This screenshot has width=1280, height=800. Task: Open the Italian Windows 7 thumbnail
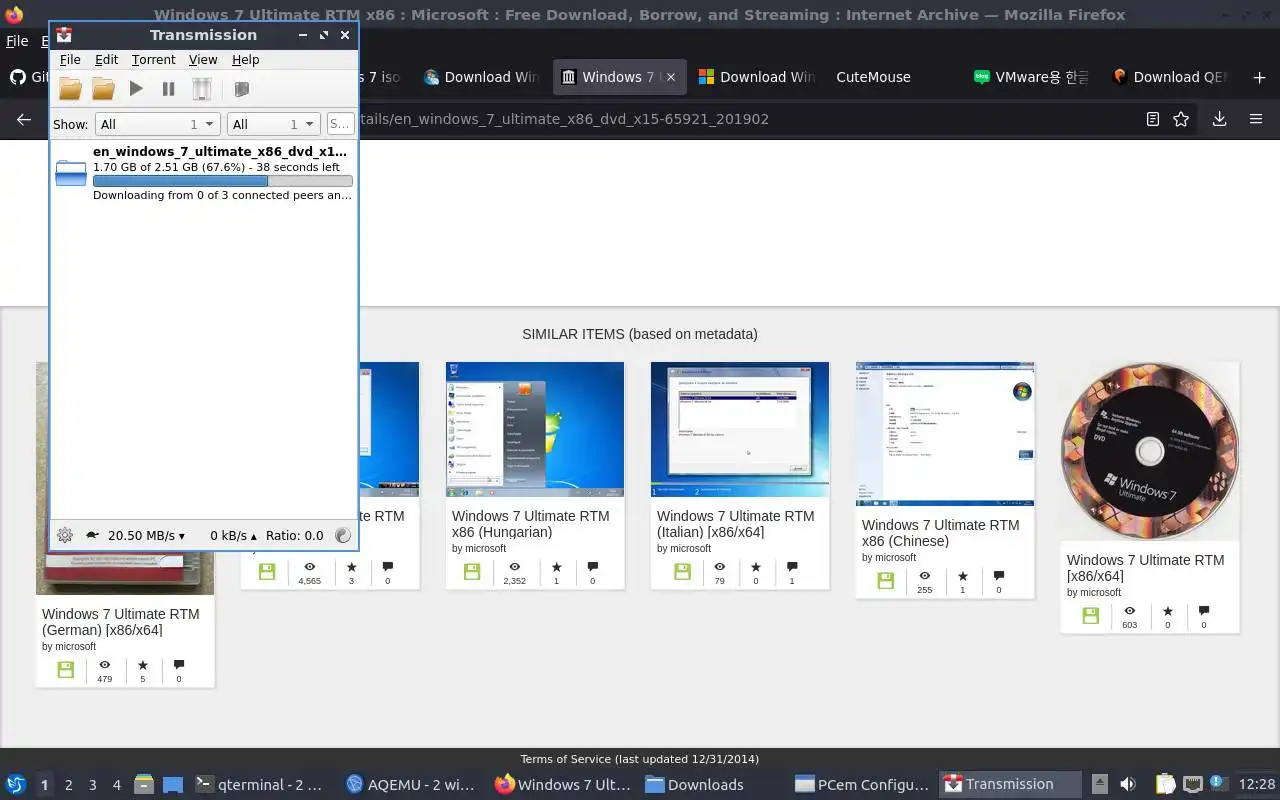(x=740, y=429)
